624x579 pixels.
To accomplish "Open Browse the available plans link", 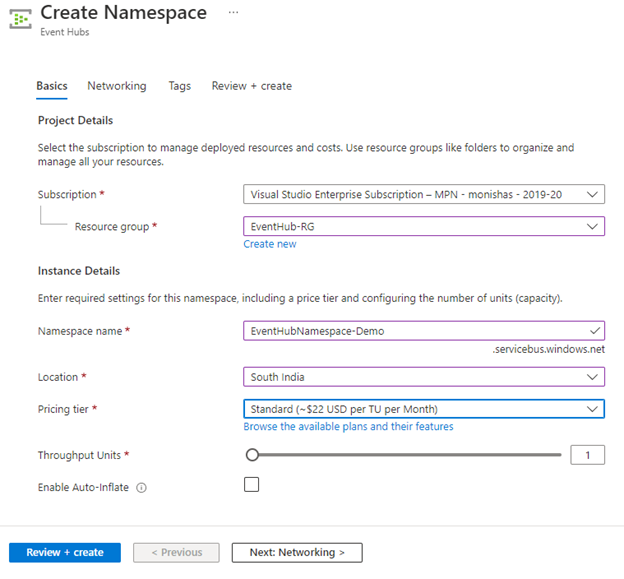I will (x=348, y=427).
